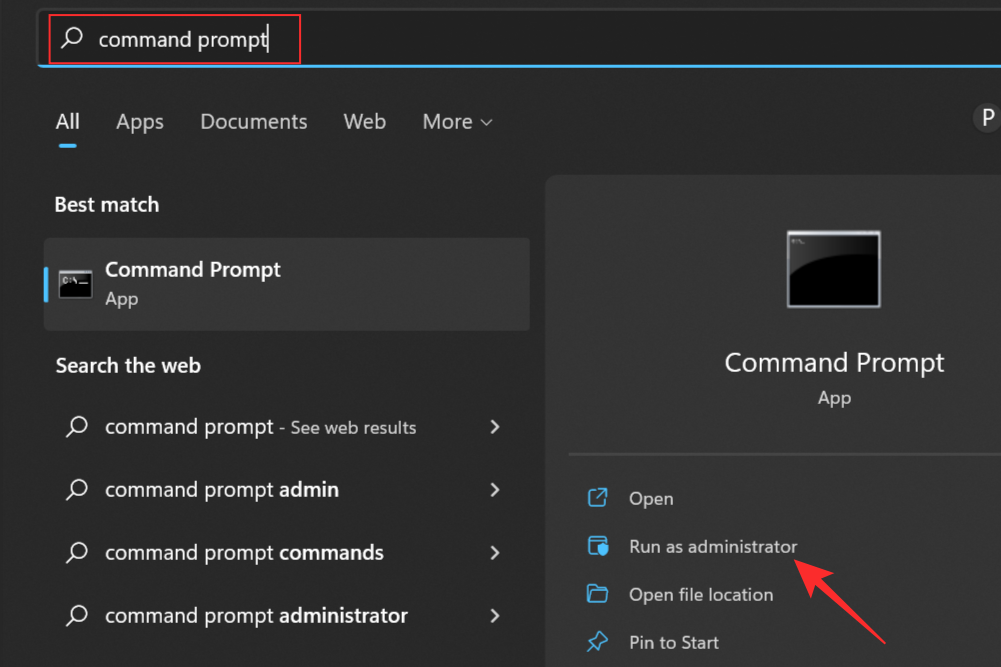Click the Open file location folder icon

(598, 594)
